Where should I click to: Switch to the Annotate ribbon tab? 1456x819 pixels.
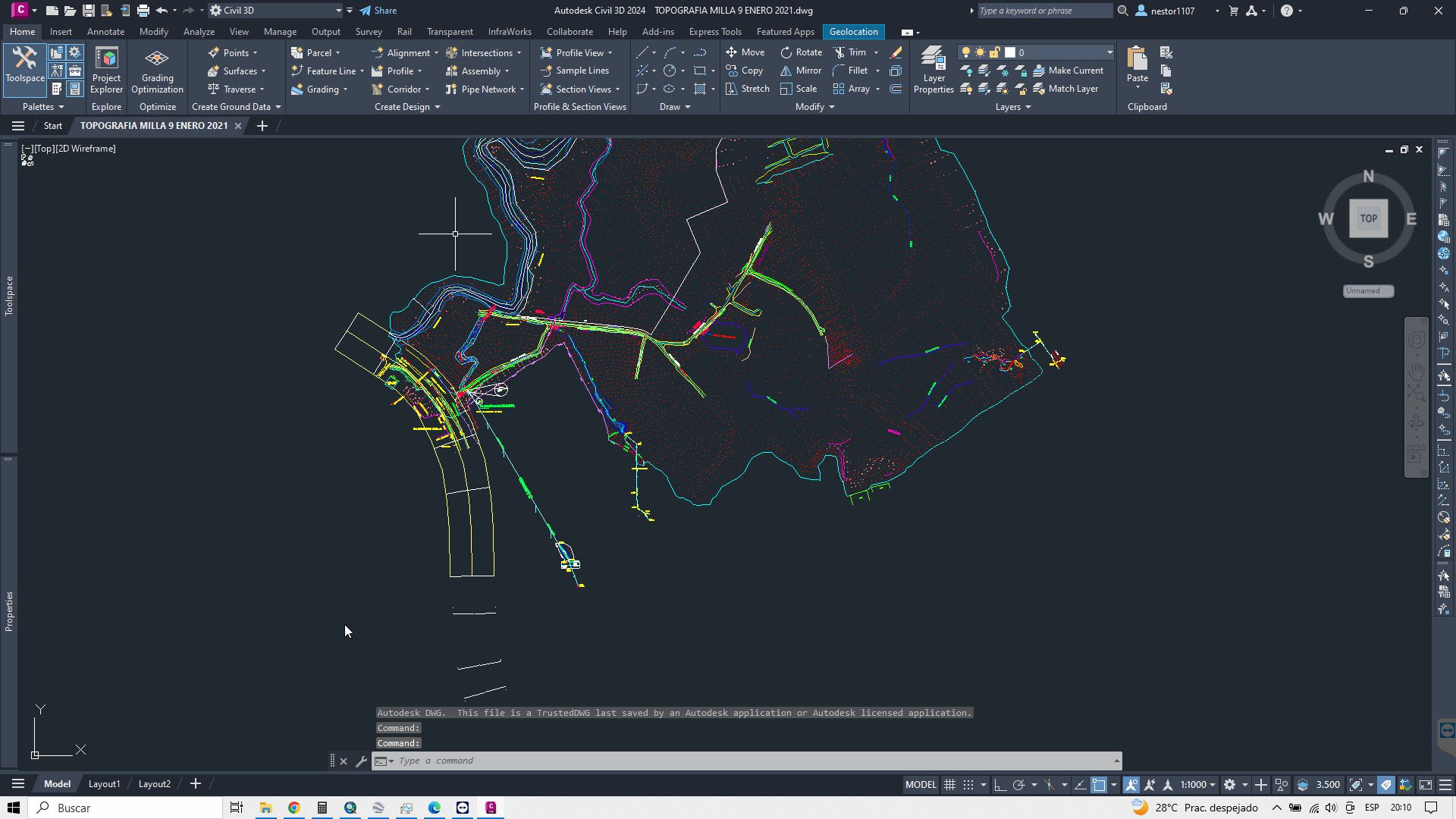point(105,32)
